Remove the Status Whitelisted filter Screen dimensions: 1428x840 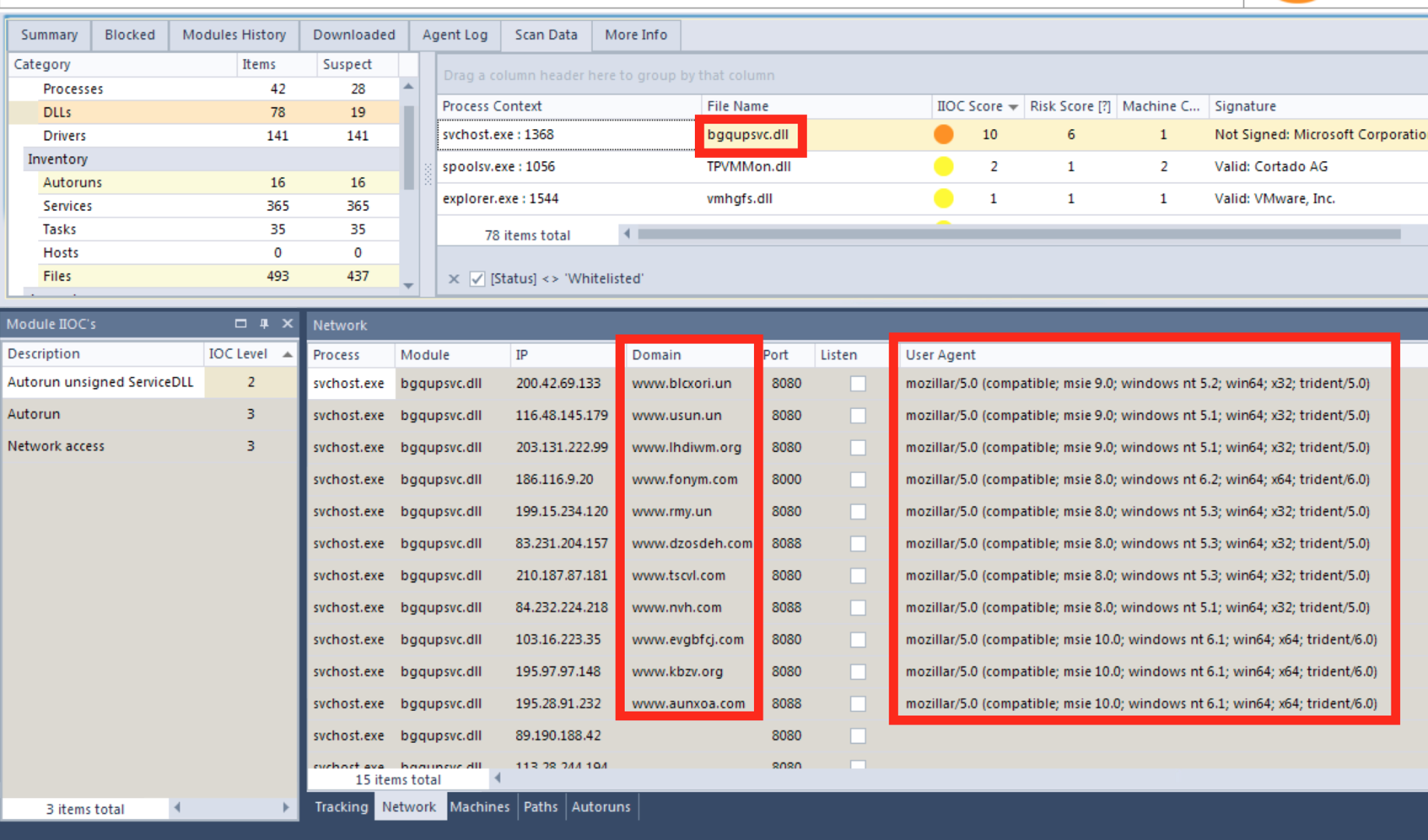pos(454,278)
